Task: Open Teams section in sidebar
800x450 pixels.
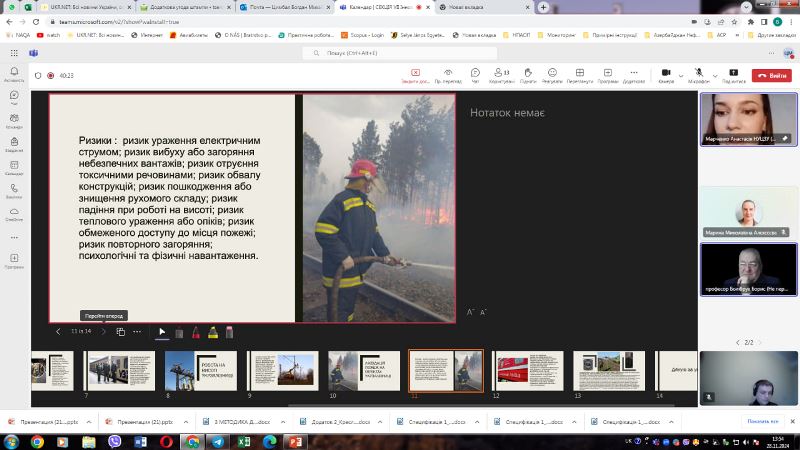Action: pyautogui.click(x=14, y=121)
